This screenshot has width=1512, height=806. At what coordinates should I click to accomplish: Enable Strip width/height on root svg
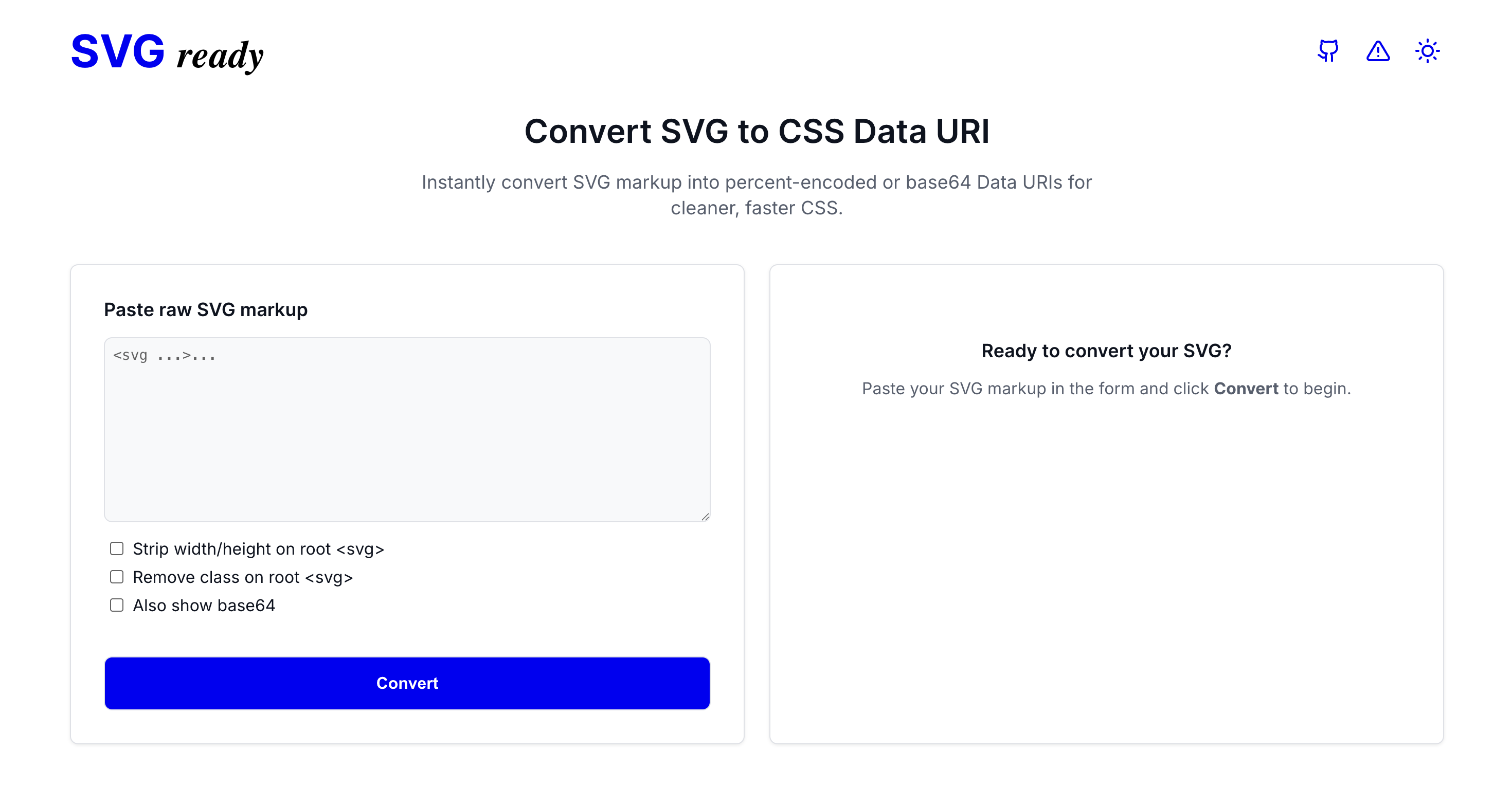(116, 548)
